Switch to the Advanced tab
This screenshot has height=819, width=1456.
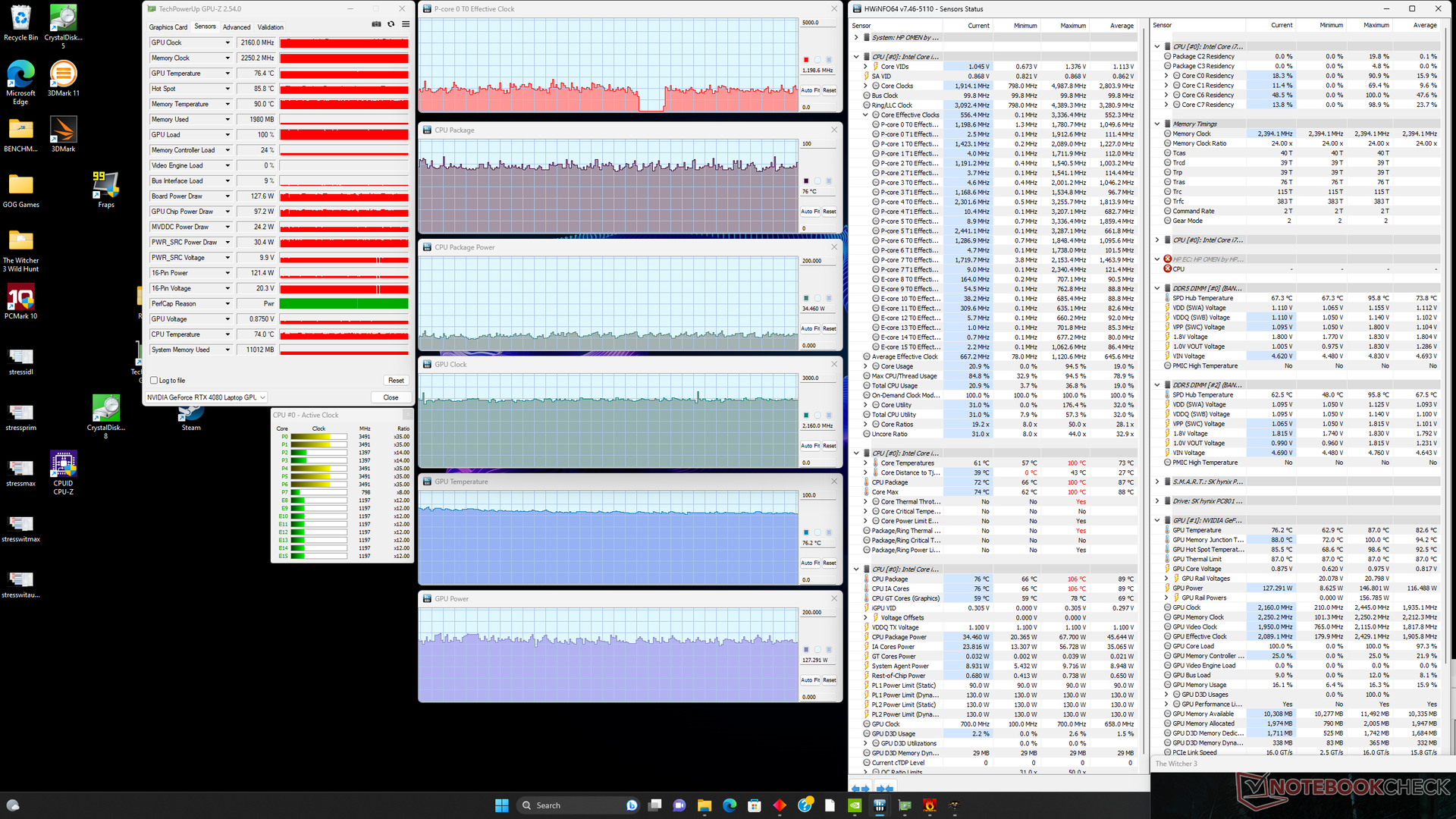(237, 27)
